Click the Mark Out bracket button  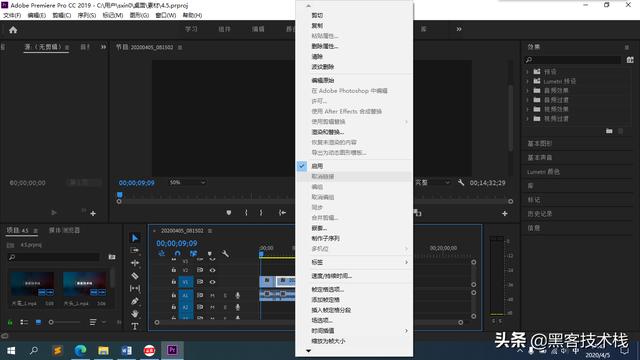click(261, 213)
